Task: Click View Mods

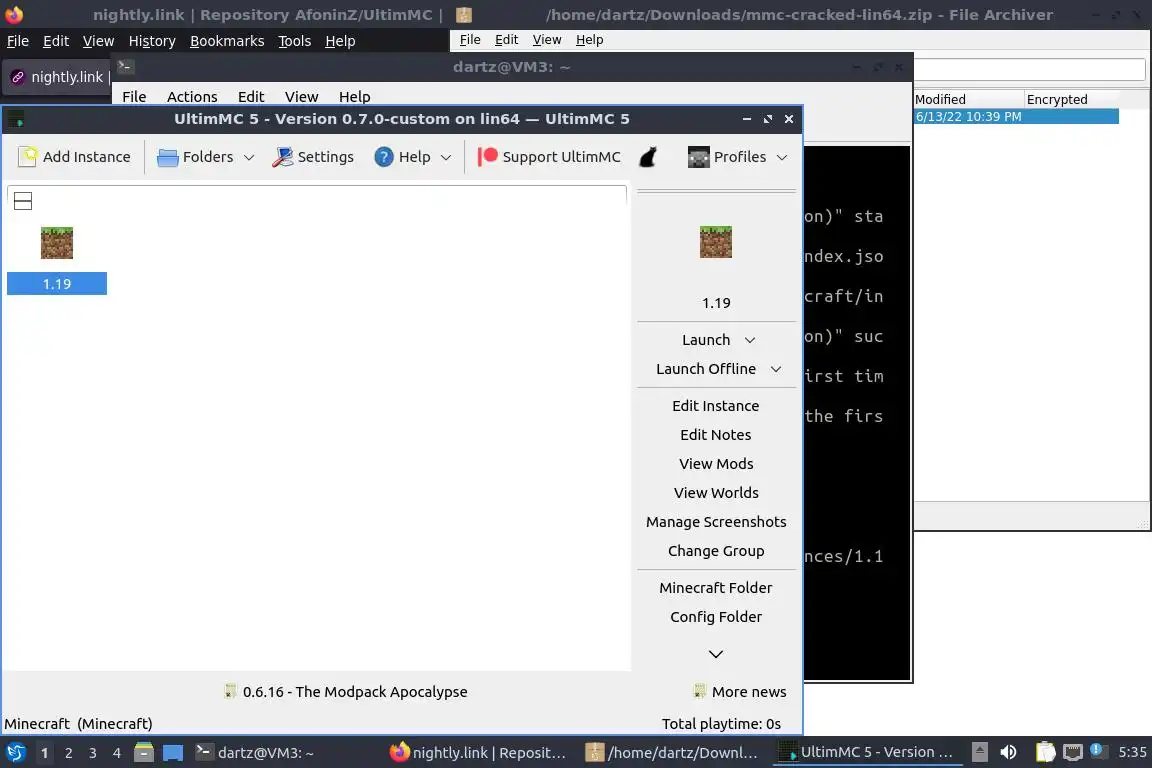Action: click(716, 464)
